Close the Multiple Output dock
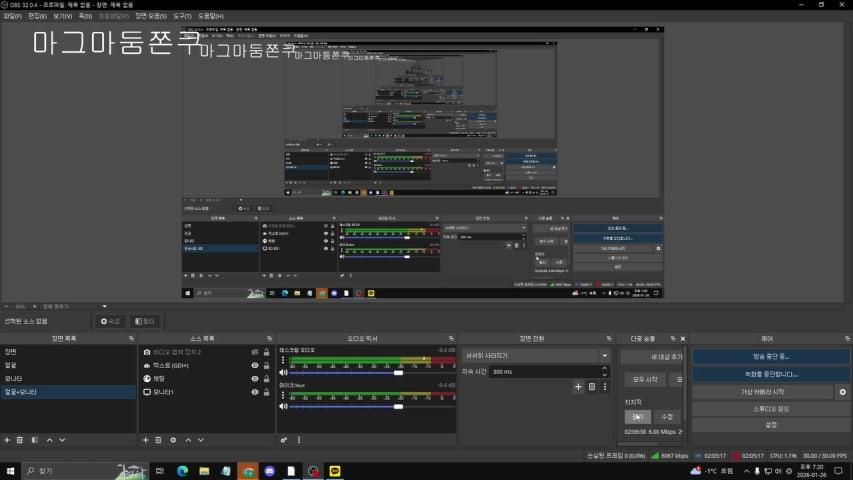The image size is (853, 480). coord(683,339)
